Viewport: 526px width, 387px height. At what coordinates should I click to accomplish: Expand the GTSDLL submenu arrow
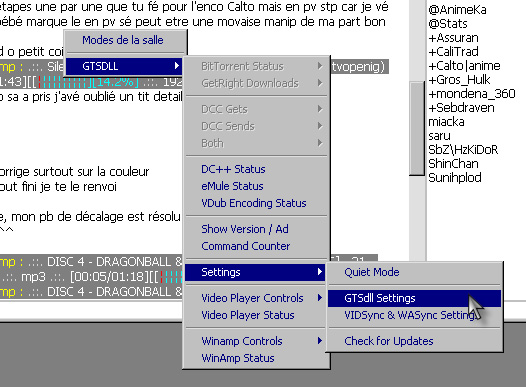coord(177,66)
